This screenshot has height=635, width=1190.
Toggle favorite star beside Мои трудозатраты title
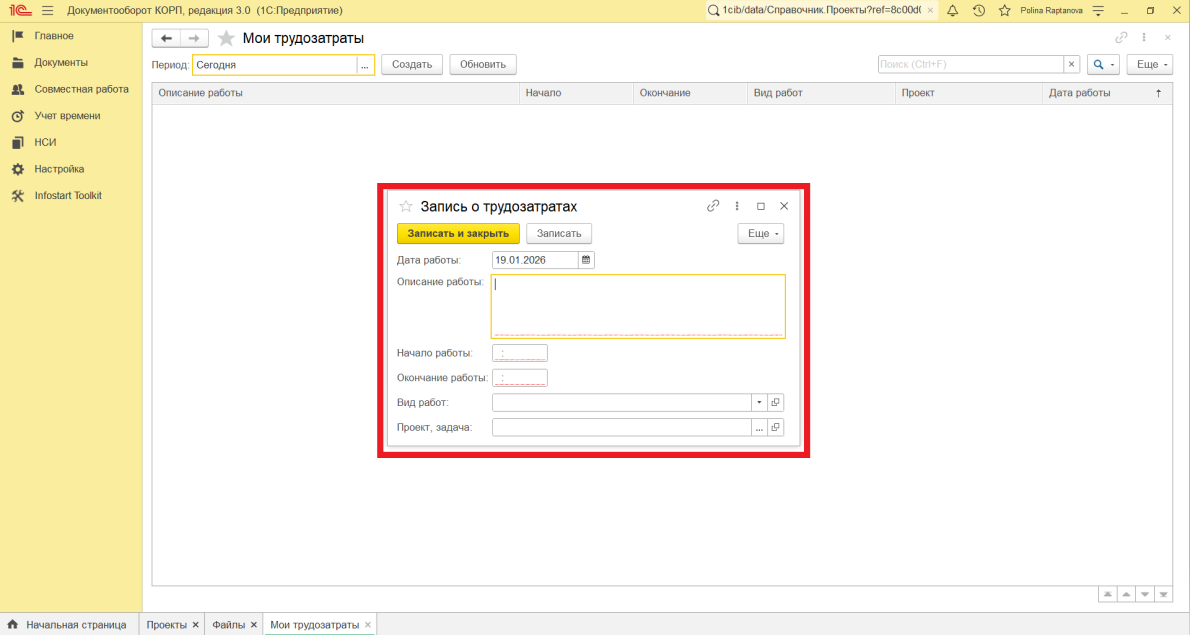(x=227, y=38)
